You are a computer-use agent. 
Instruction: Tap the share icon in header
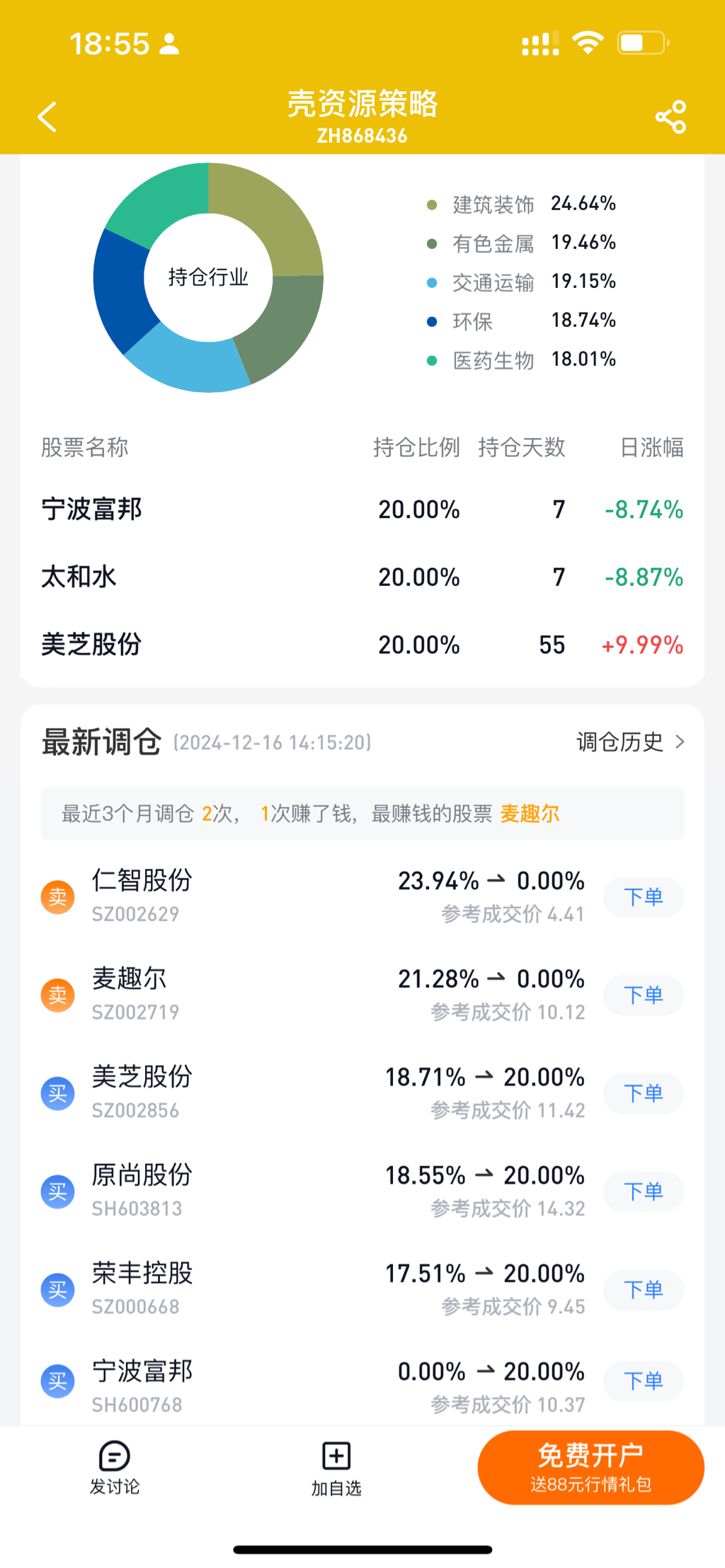pyautogui.click(x=670, y=117)
